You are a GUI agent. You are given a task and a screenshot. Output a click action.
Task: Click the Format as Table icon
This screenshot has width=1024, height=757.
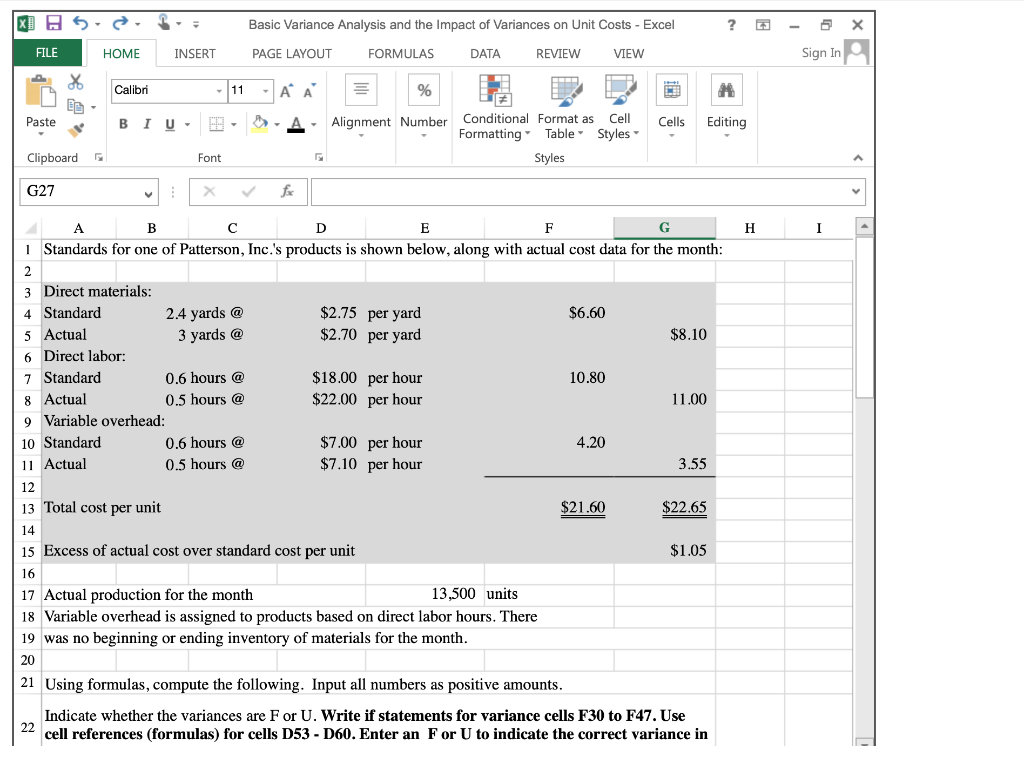pos(564,105)
